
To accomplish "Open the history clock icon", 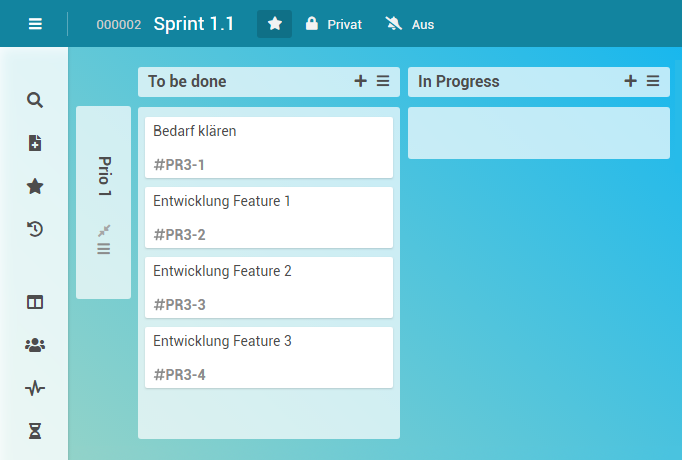I will pos(35,229).
